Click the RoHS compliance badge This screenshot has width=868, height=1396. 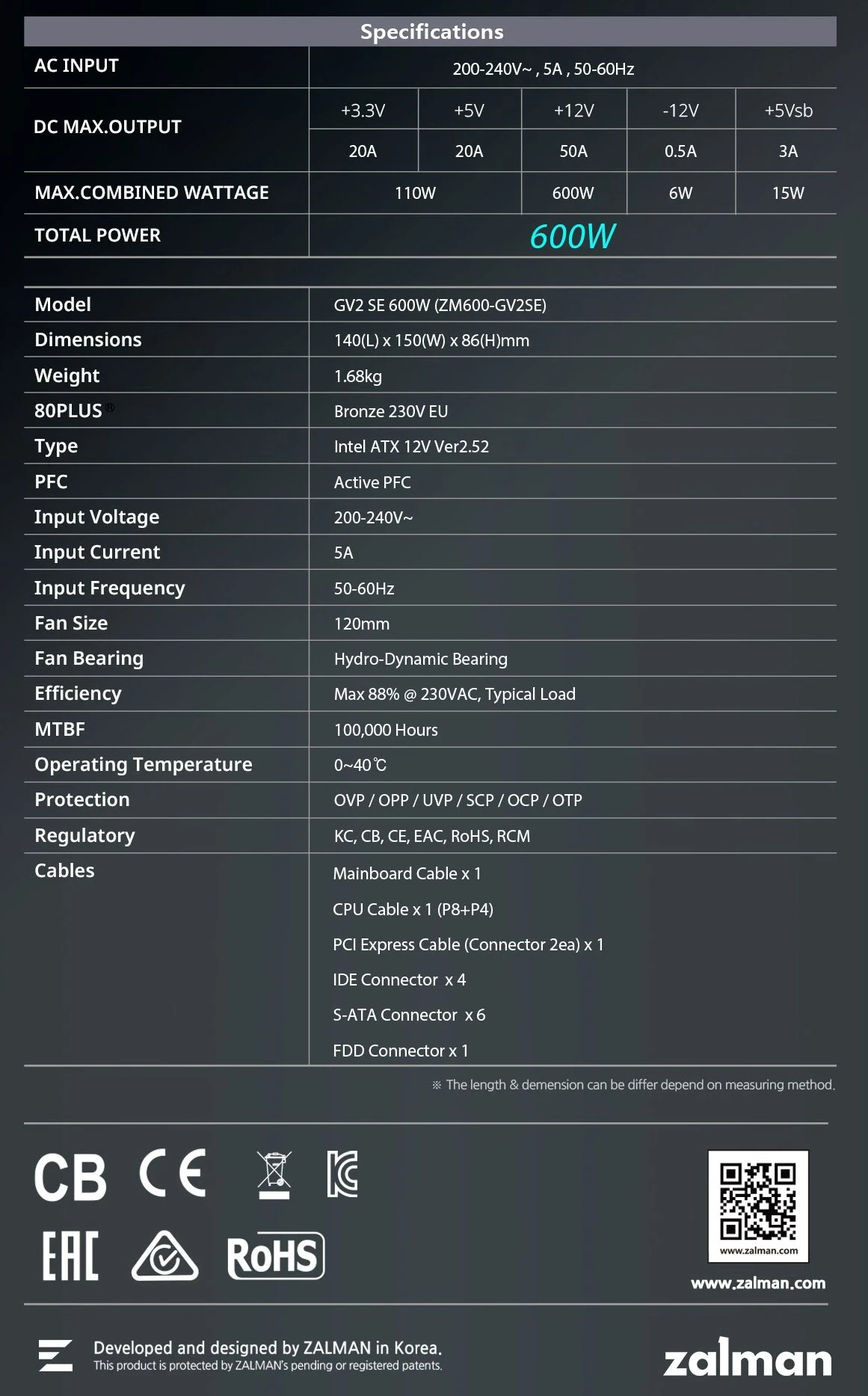pyautogui.click(x=276, y=1255)
